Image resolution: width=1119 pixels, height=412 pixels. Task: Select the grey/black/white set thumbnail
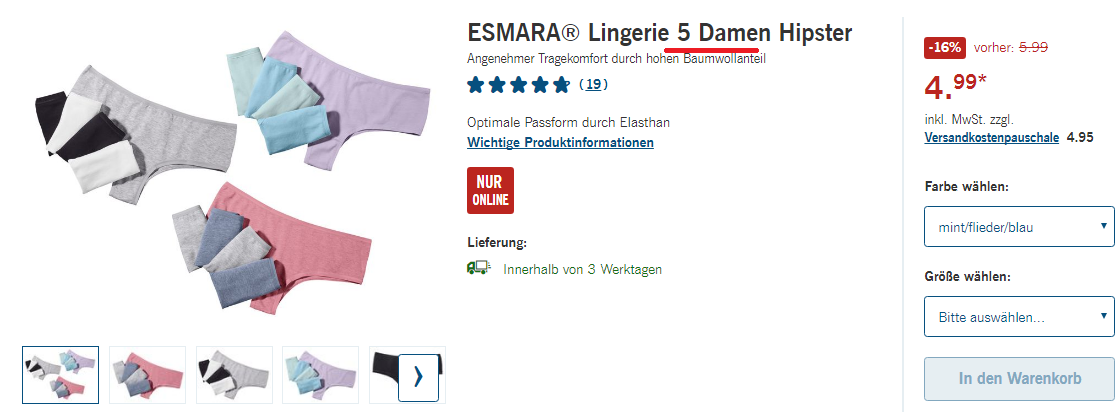tap(234, 375)
